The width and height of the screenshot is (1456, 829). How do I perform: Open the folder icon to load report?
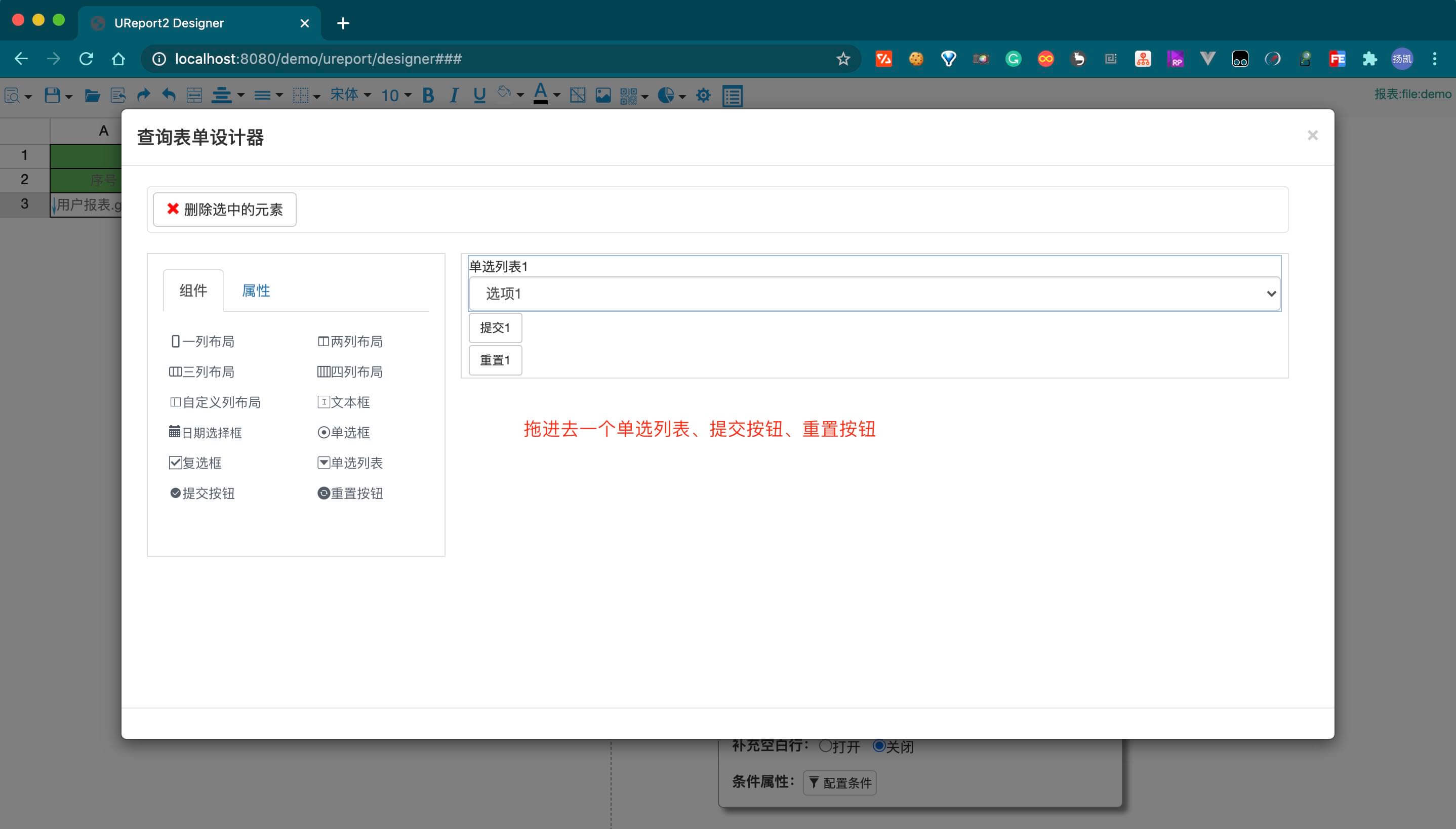tap(92, 95)
